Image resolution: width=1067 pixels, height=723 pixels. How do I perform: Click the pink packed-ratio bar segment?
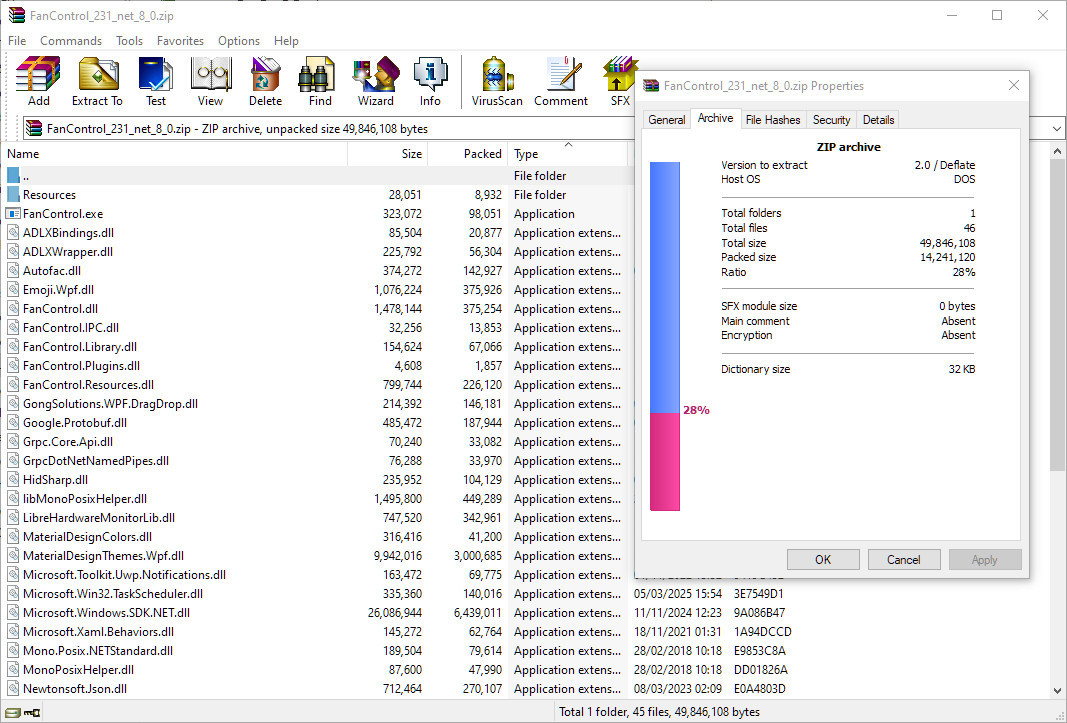pos(665,462)
